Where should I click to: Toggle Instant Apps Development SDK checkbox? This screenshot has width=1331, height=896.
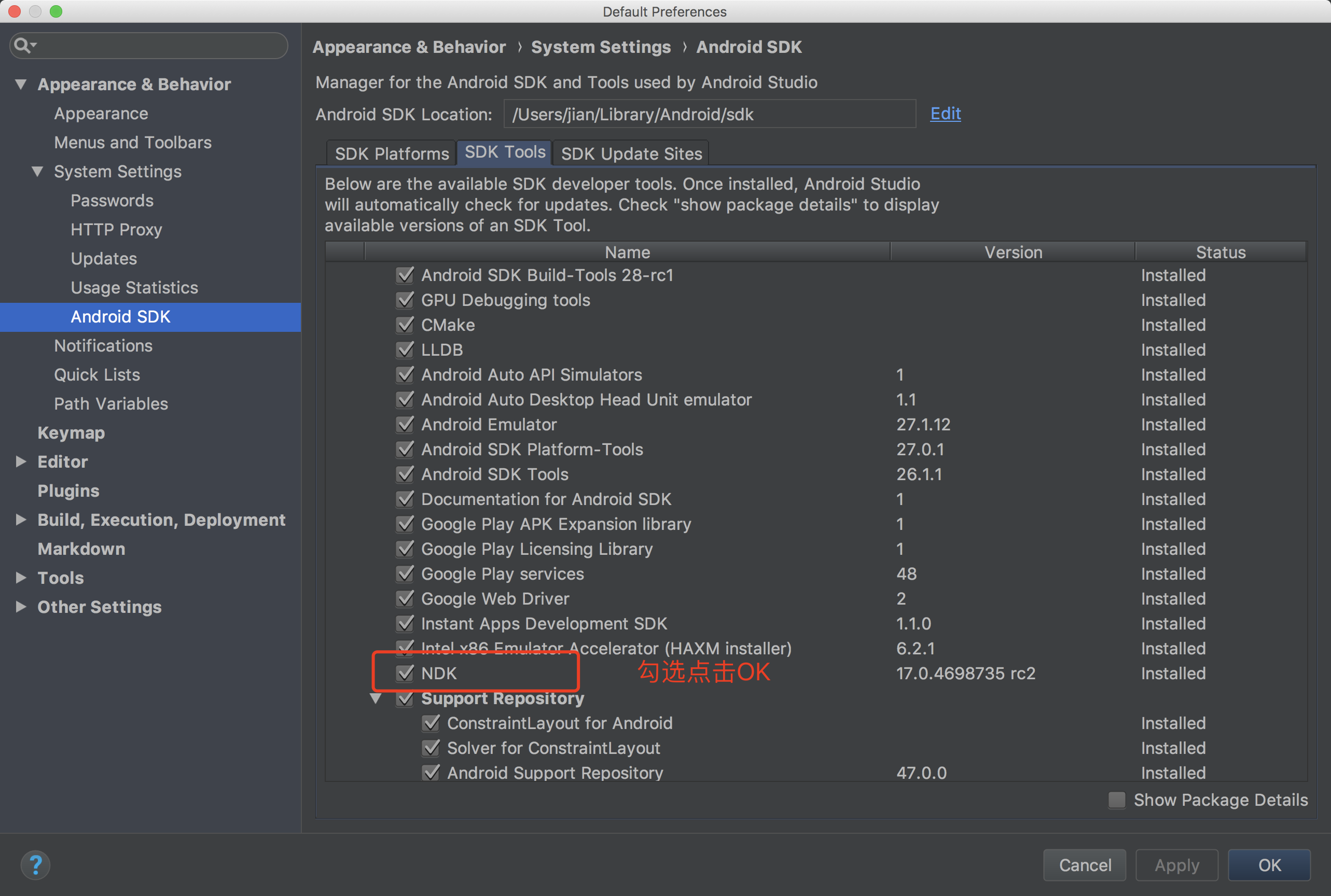pyautogui.click(x=405, y=623)
